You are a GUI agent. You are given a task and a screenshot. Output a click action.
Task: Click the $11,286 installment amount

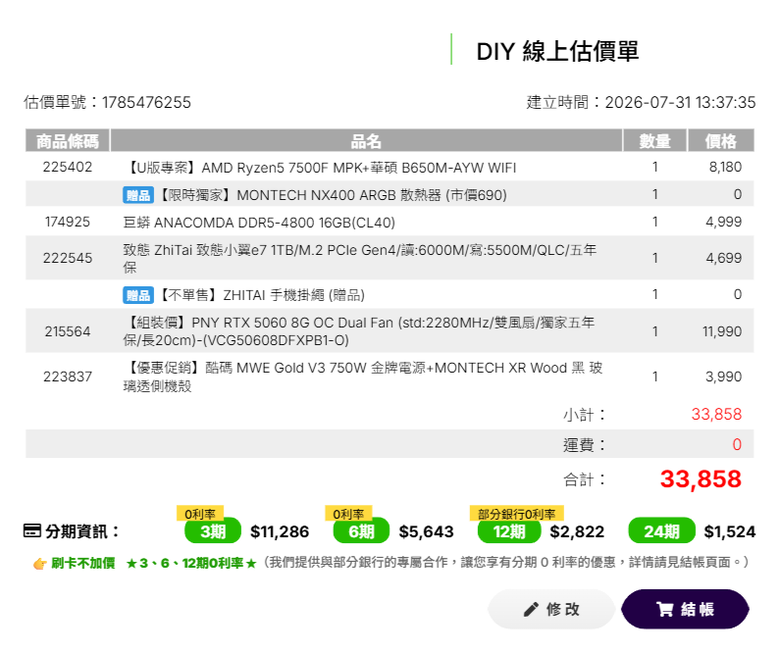click(x=280, y=532)
